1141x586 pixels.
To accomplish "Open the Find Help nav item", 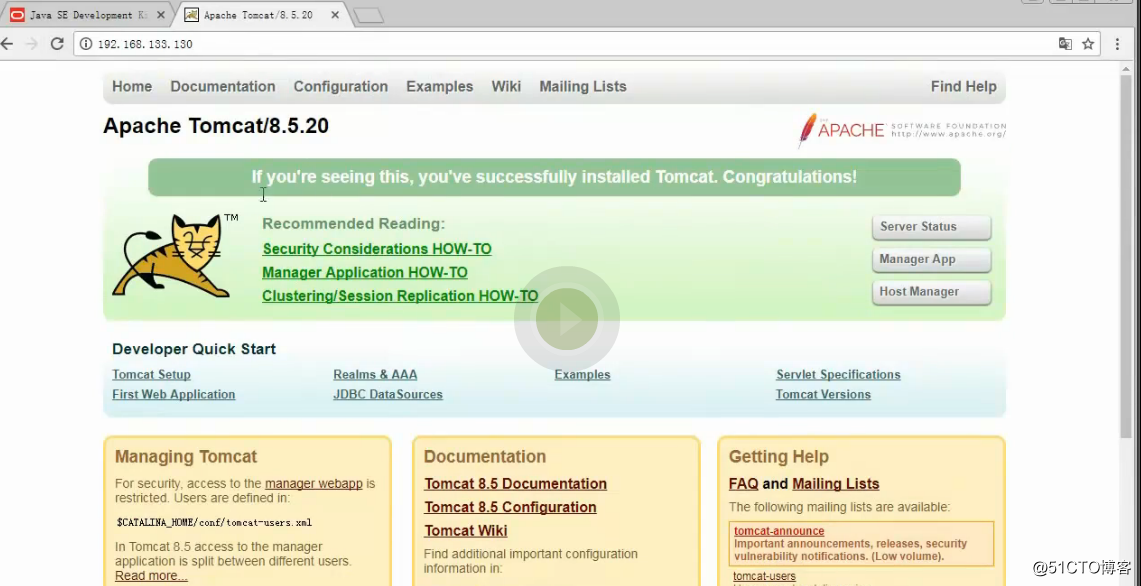I will pyautogui.click(x=963, y=87).
